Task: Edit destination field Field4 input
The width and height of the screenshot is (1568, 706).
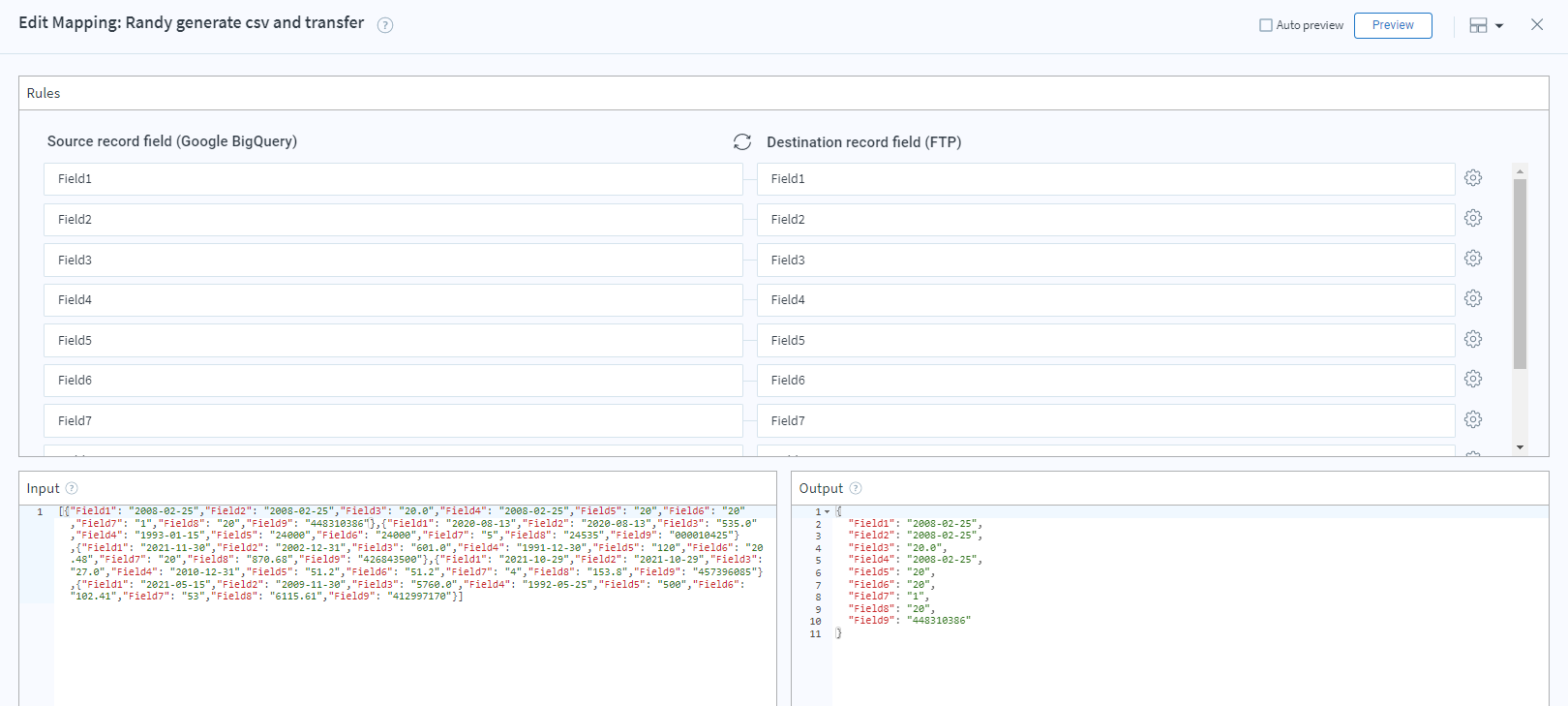Action: 1106,300
